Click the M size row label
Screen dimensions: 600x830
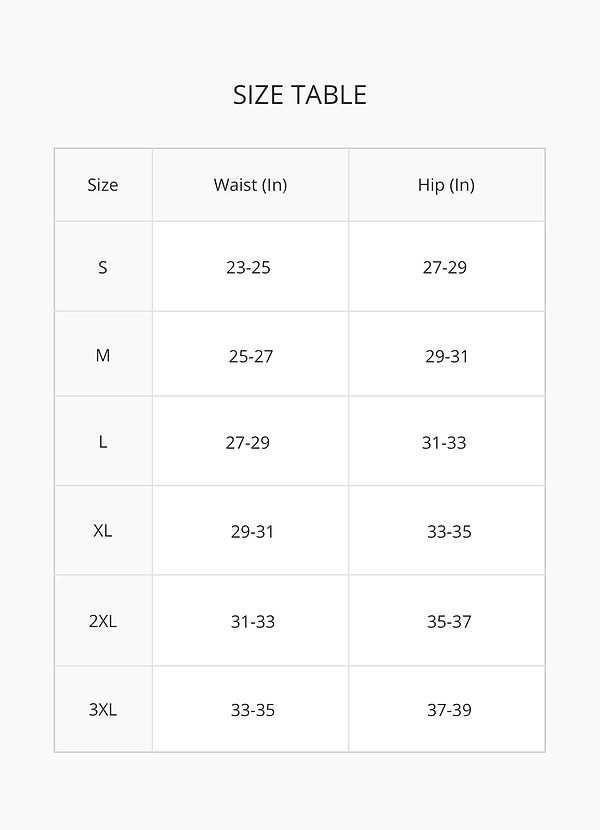tap(103, 356)
